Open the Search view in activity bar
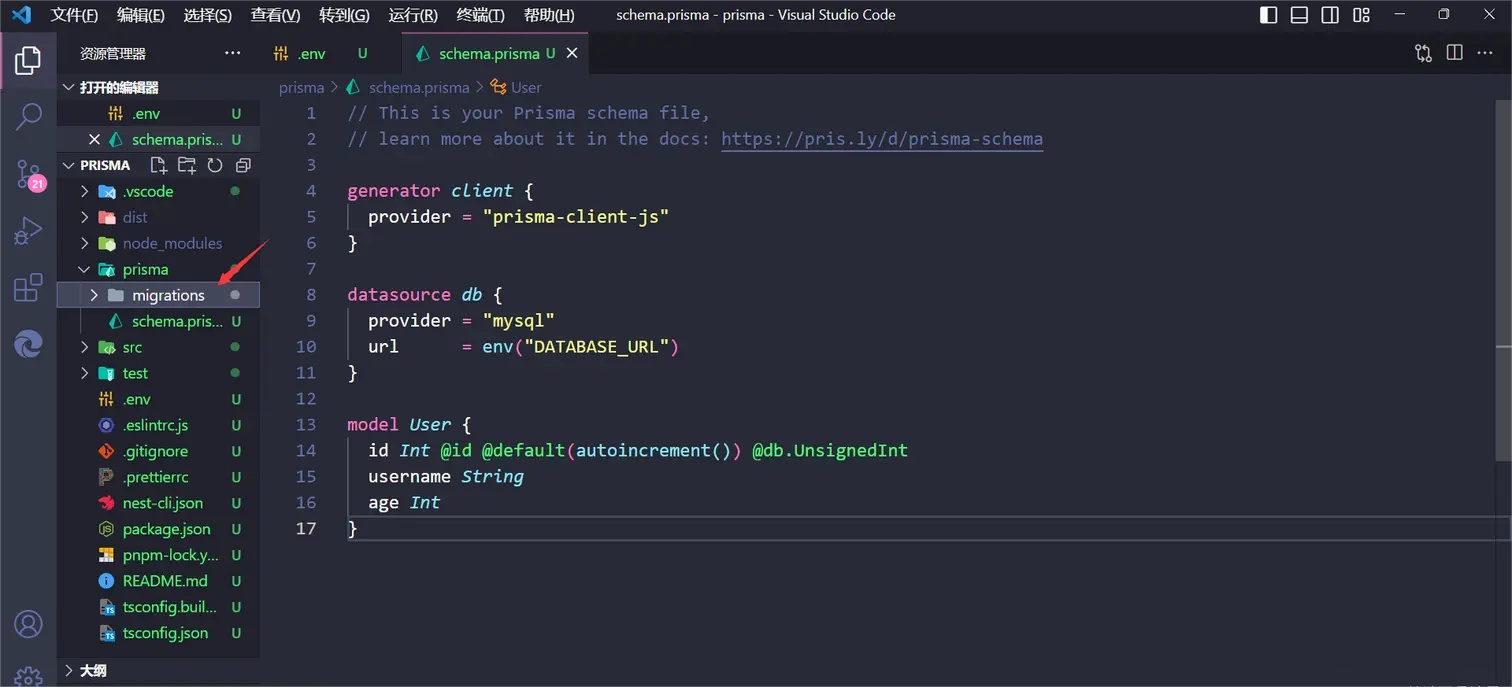This screenshot has width=1512, height=687. tap(28, 116)
